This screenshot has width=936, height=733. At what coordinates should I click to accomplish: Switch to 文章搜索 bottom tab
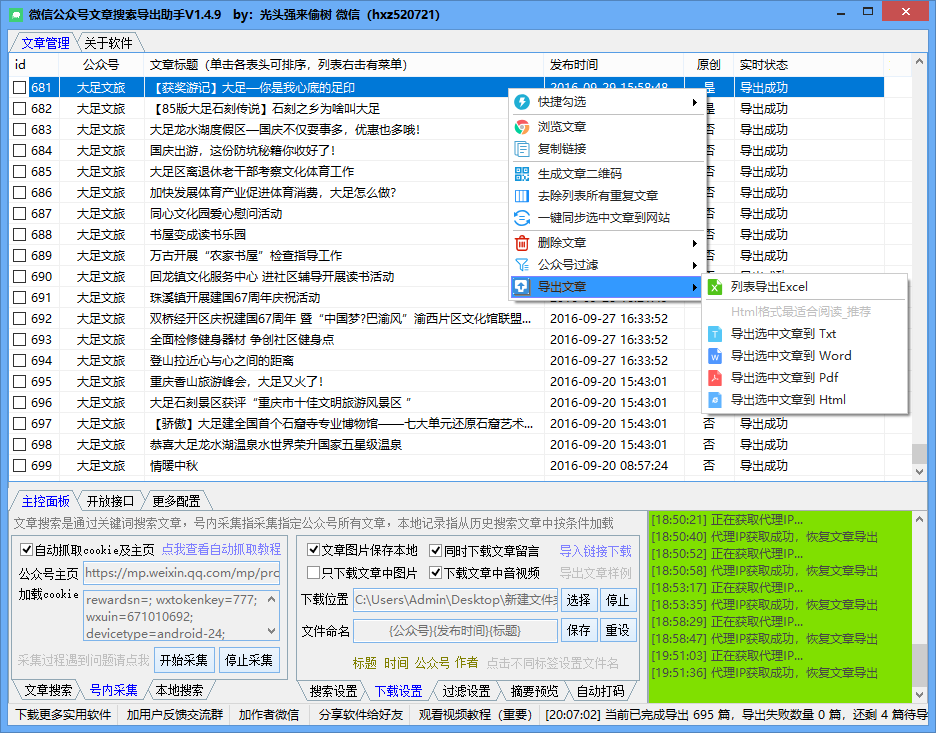48,691
